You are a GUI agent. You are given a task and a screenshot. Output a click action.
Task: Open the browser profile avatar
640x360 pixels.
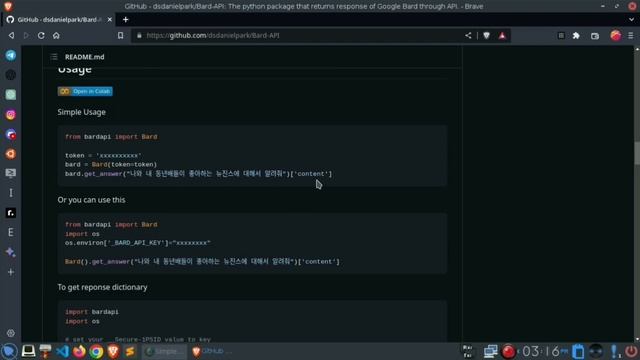616,36
